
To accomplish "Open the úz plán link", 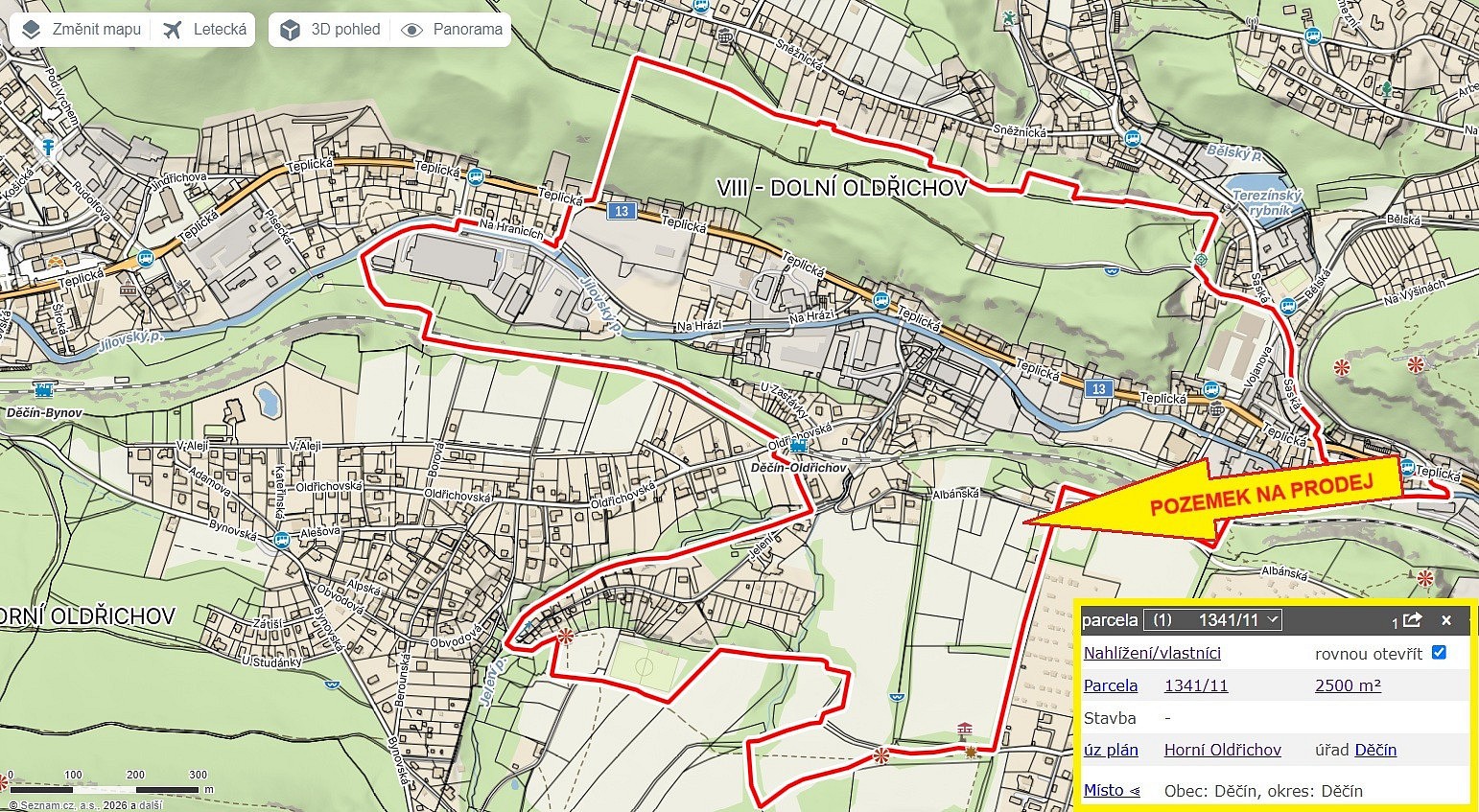I will (x=1111, y=750).
